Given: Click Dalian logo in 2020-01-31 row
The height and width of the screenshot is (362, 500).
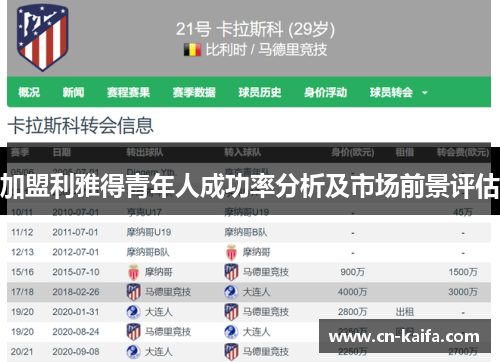Looking at the screenshot, I should [x=133, y=312].
